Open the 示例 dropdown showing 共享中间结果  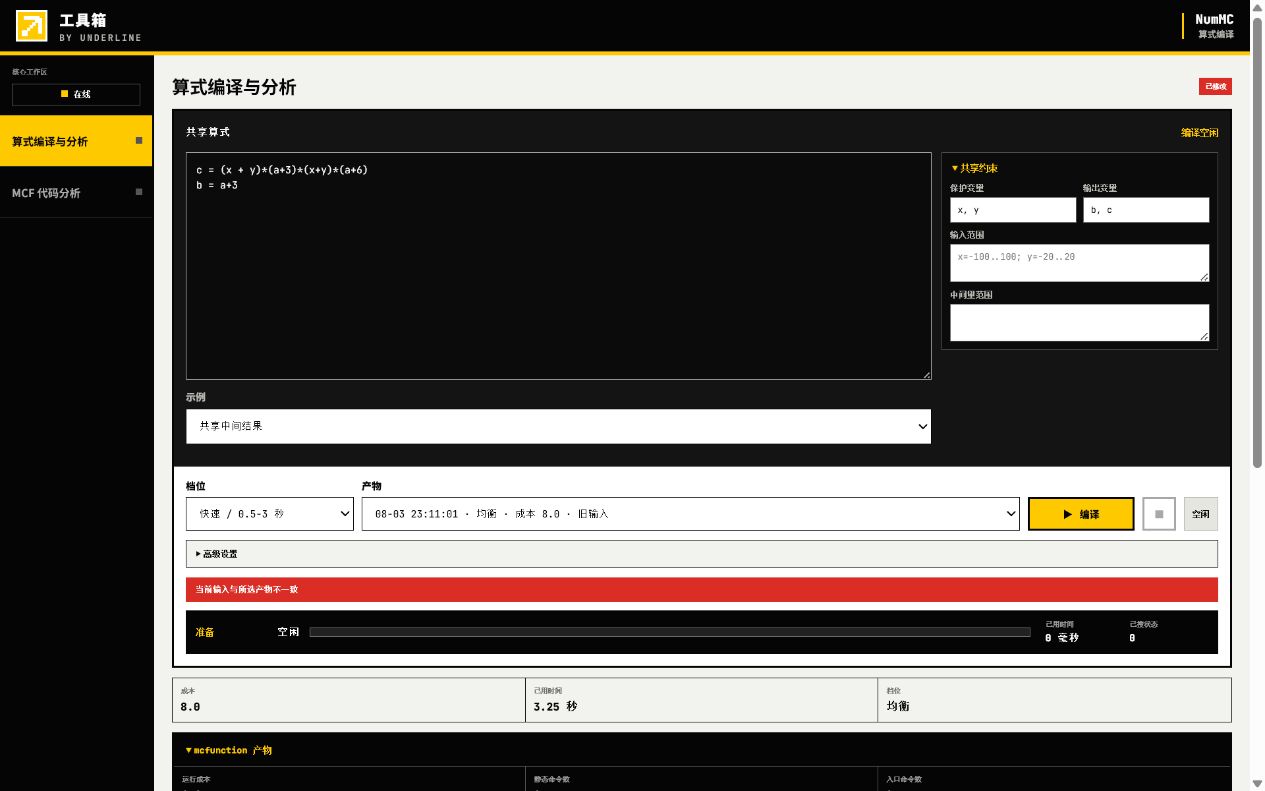tap(558, 426)
